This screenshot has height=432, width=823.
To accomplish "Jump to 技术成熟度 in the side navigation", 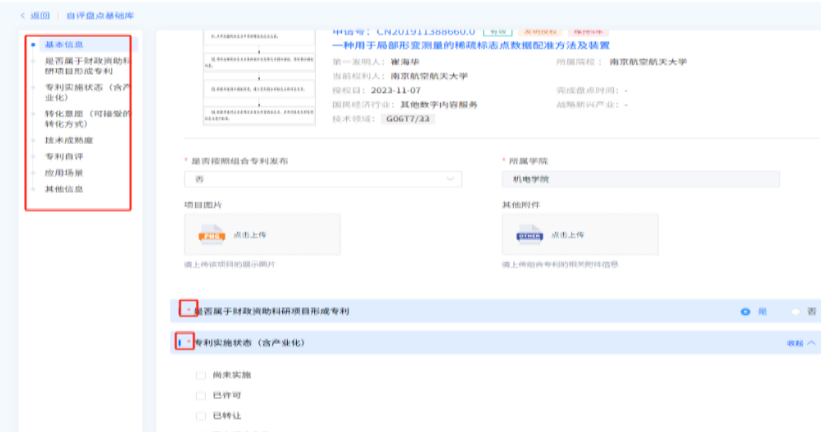I will [x=66, y=141].
